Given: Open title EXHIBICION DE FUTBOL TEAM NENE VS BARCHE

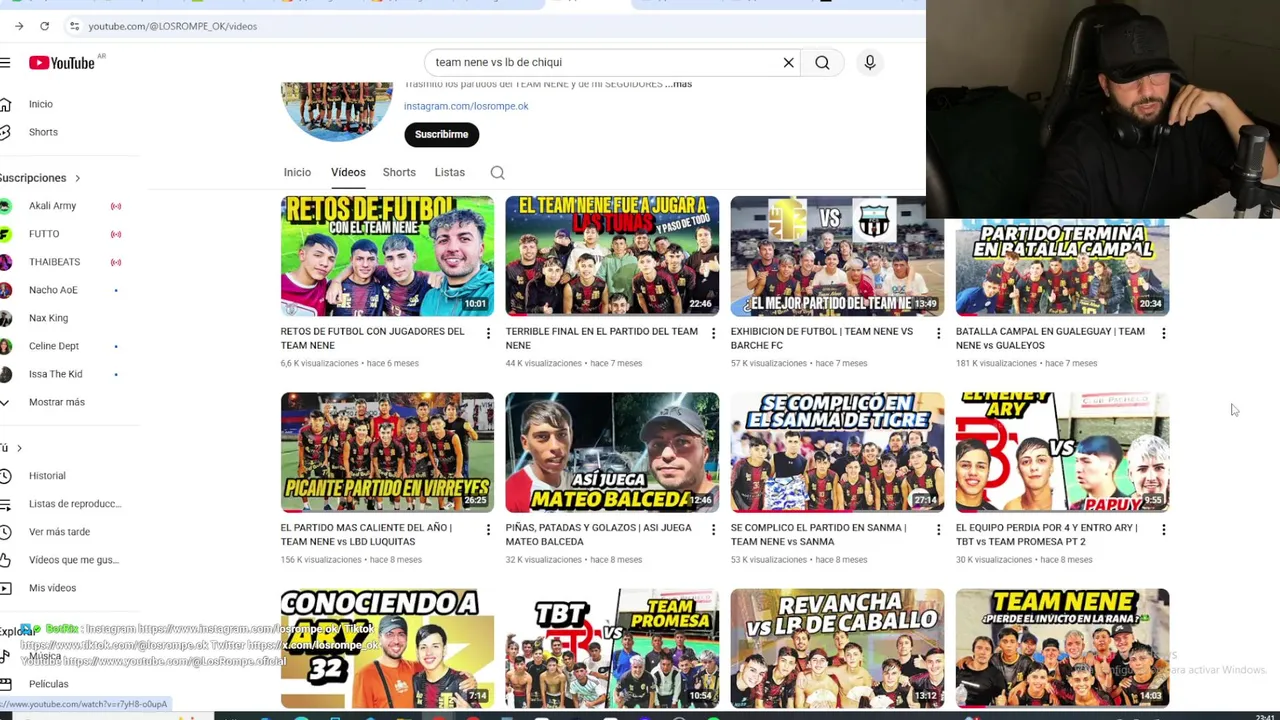Looking at the screenshot, I should pyautogui.click(x=821, y=338).
